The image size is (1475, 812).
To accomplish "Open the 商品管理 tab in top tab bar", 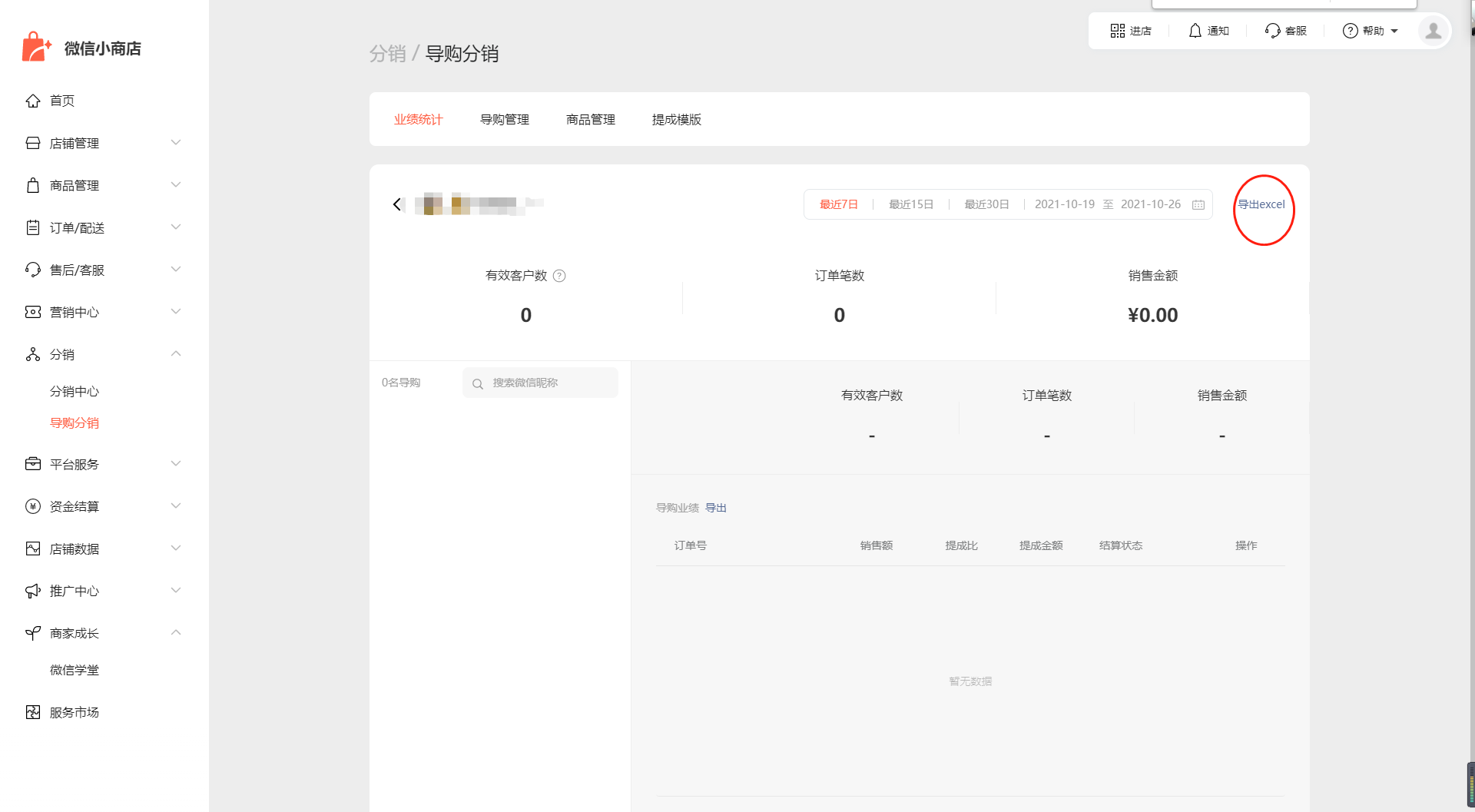I will click(x=591, y=119).
